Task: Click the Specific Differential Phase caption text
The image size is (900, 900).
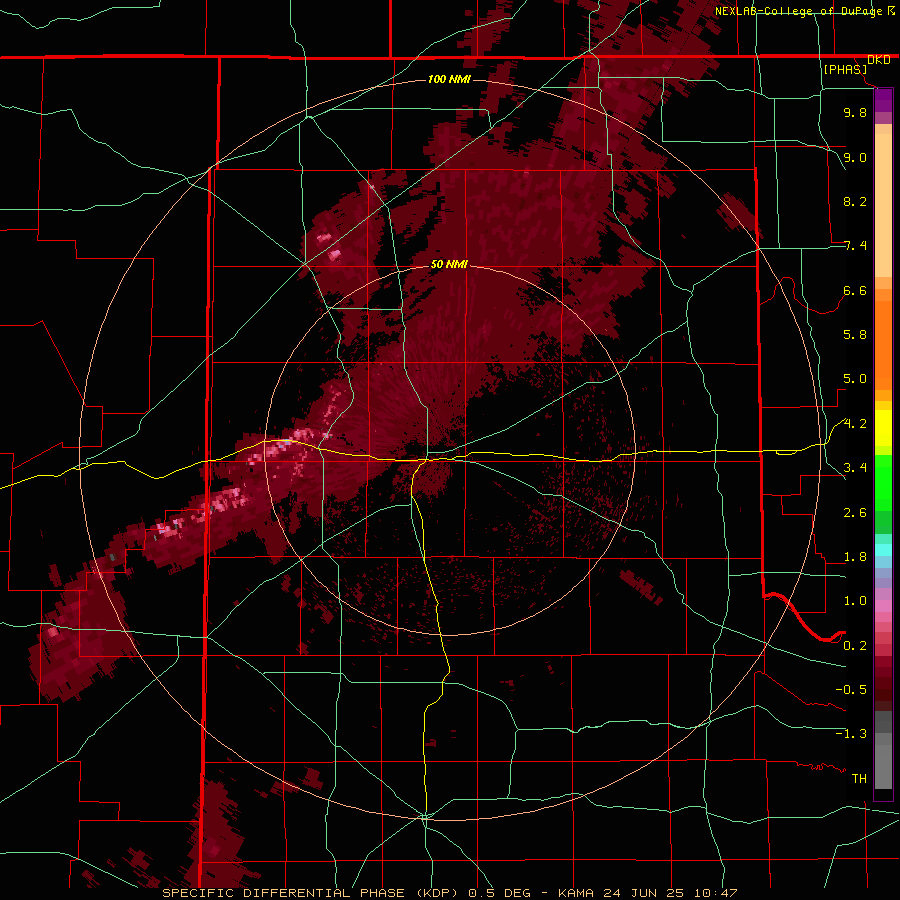Action: click(449, 893)
